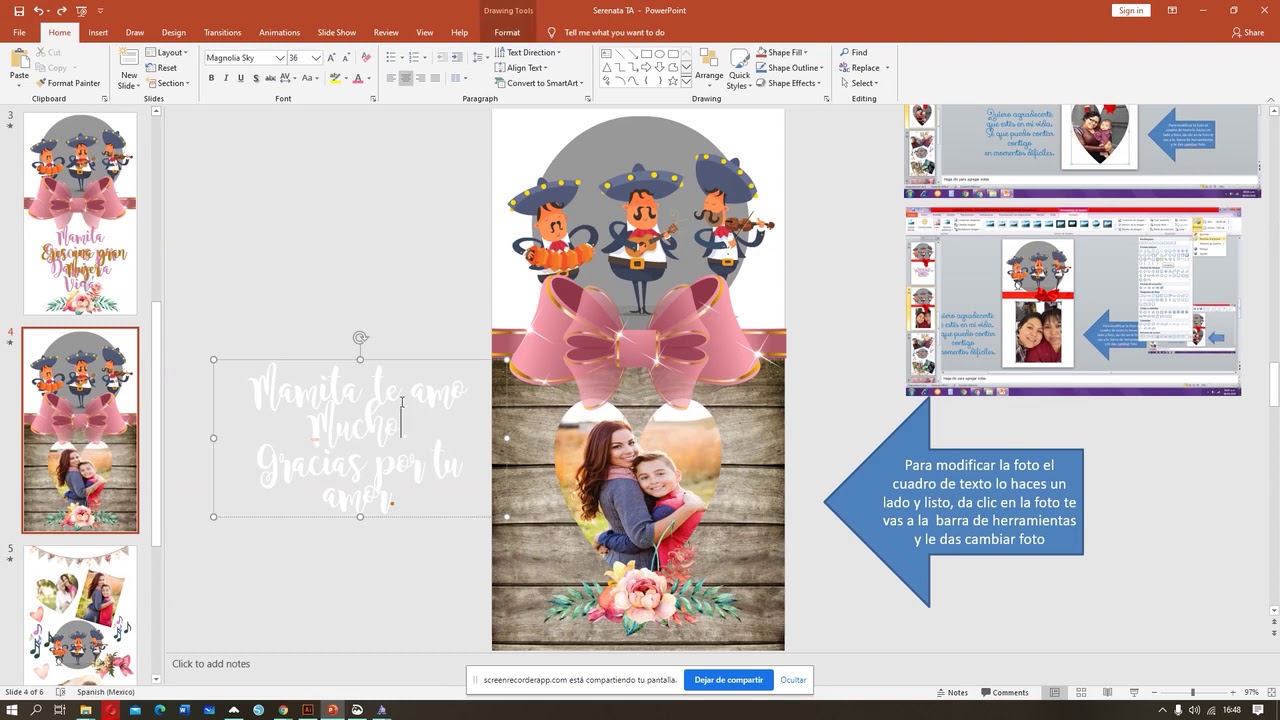Click the bullets list icon
The image size is (1280, 720).
(391, 57)
